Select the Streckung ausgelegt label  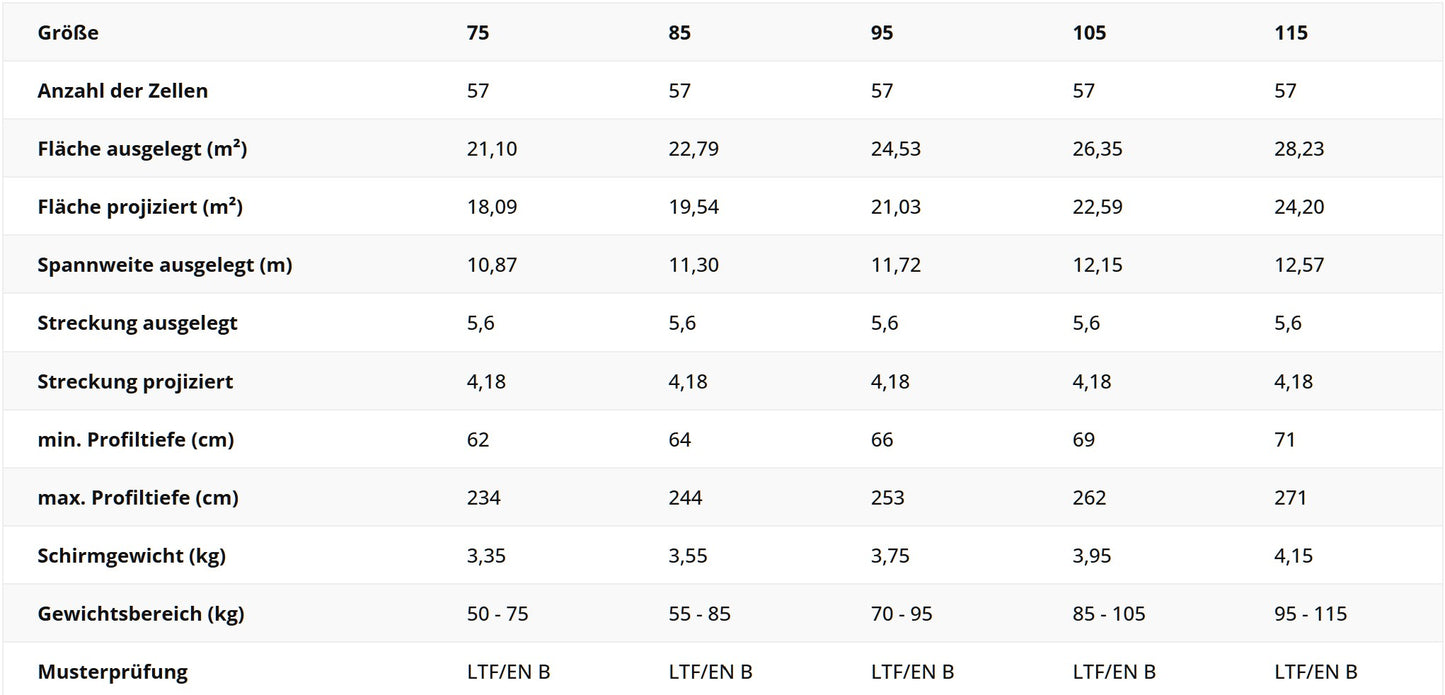coord(138,323)
